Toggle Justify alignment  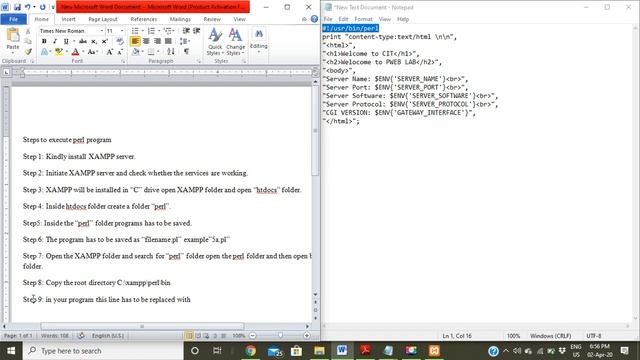point(168,41)
